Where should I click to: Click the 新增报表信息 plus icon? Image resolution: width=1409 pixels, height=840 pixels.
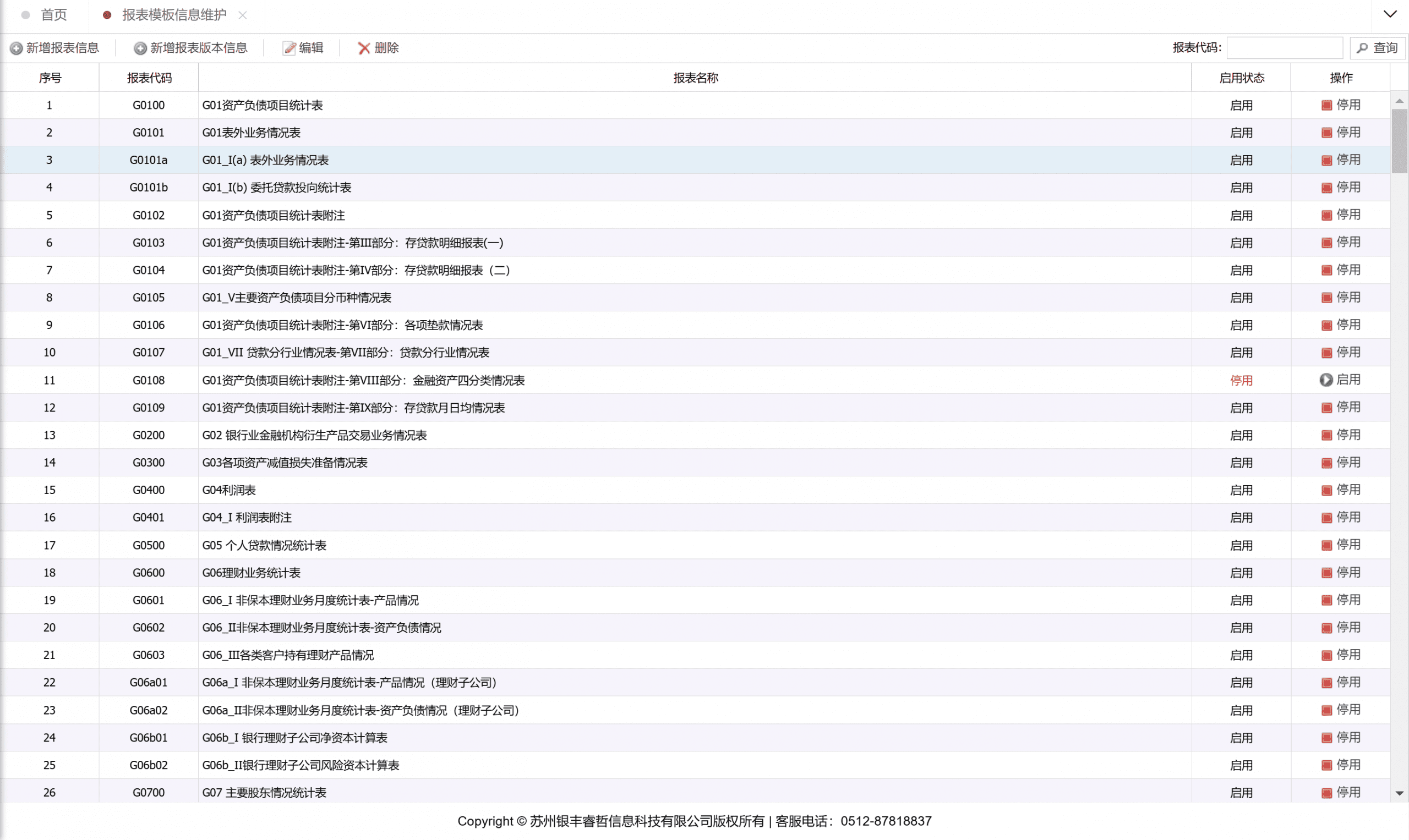17,48
